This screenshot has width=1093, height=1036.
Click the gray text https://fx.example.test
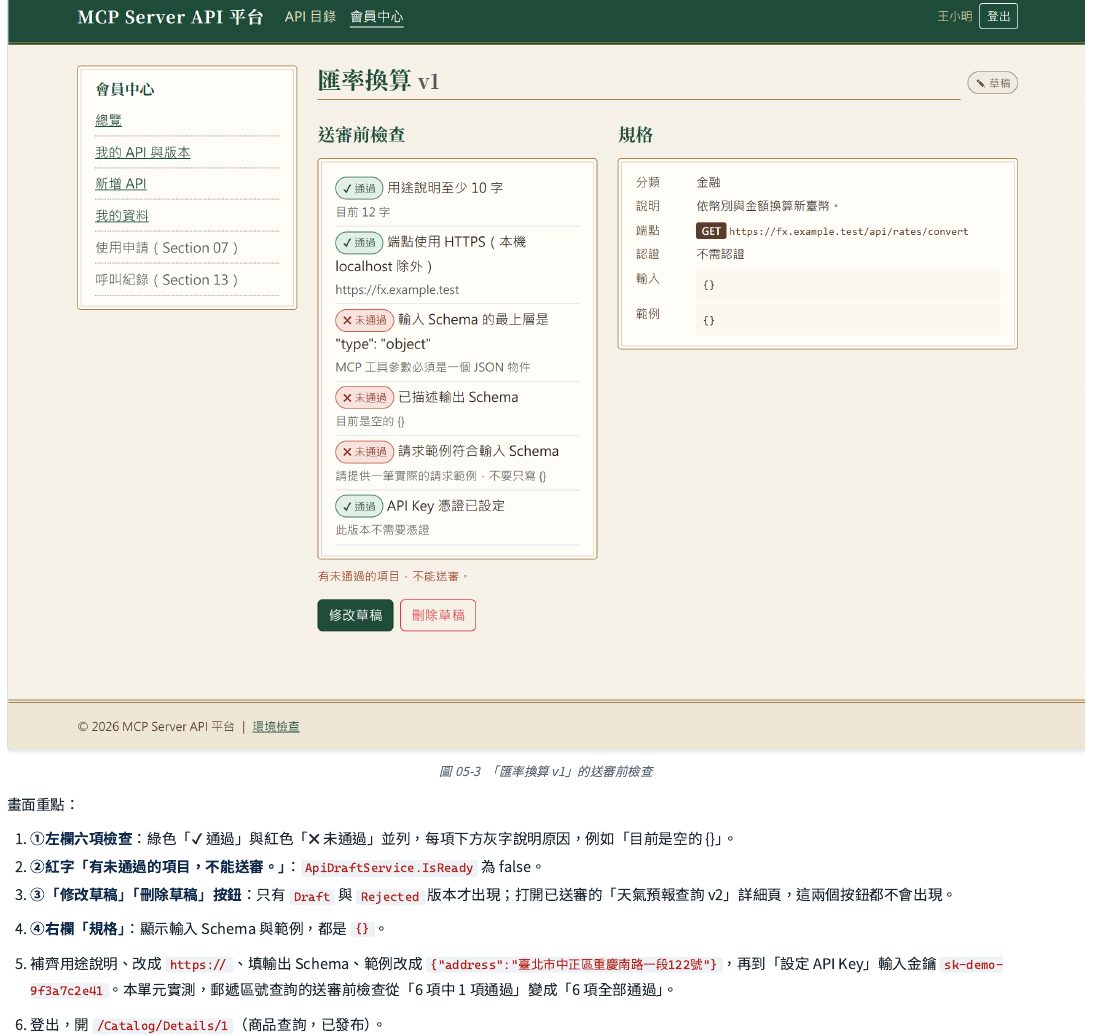coord(397,289)
